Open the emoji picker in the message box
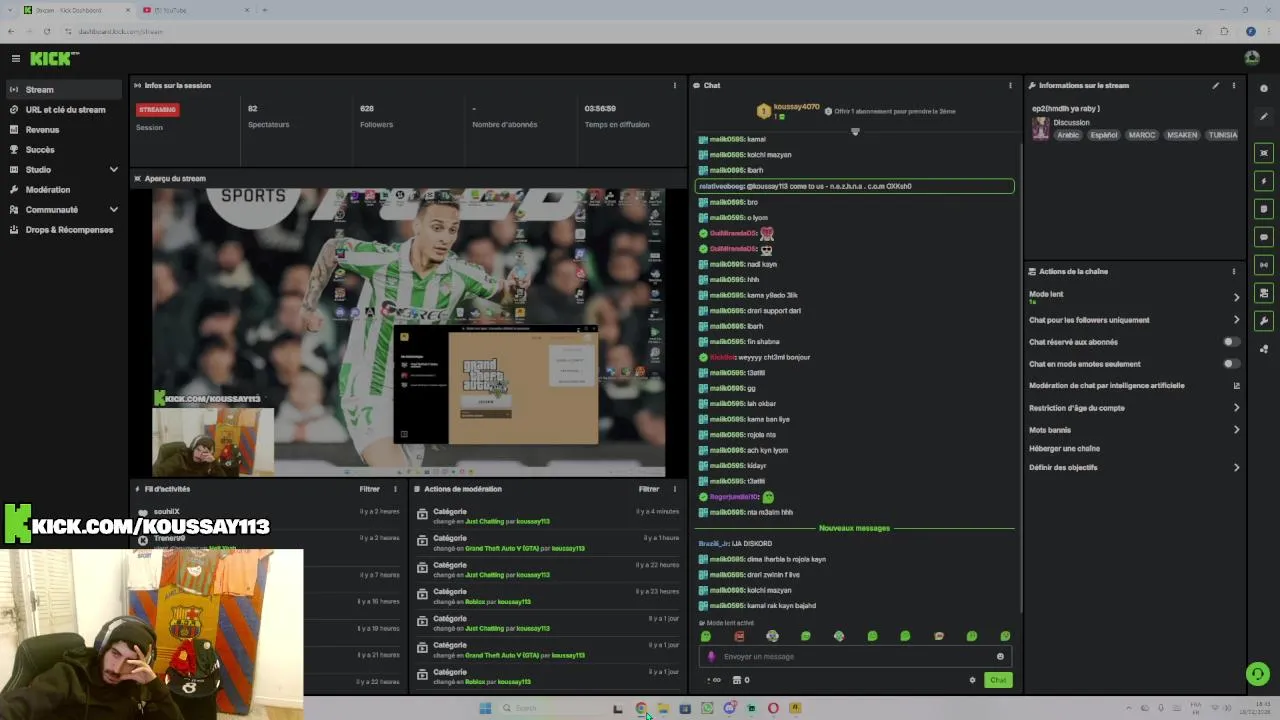Viewport: 1280px width, 720px height. (x=1000, y=656)
